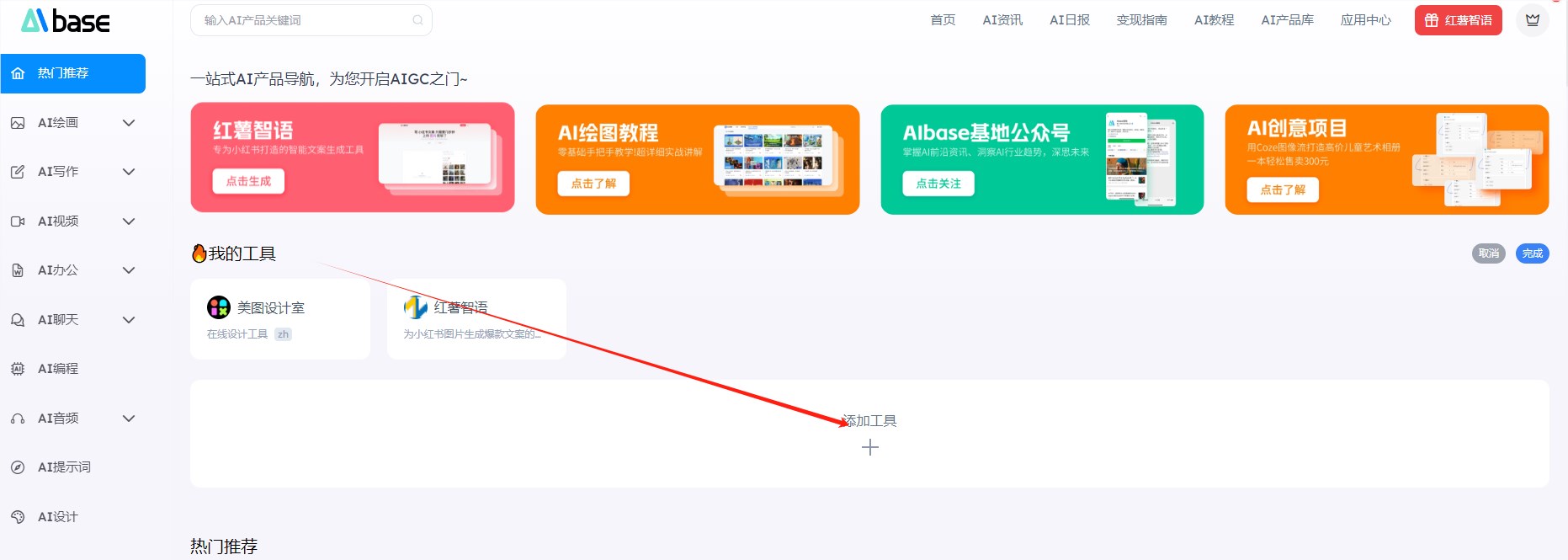Click 点击了解 on AI创意项目 banner
Viewport: 1568px width, 560px height.
point(1283,189)
